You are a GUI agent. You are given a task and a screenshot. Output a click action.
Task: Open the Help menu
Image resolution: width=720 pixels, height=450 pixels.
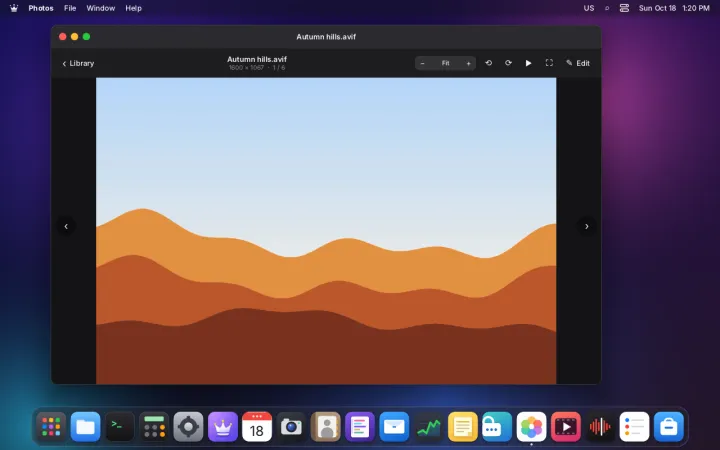click(134, 8)
